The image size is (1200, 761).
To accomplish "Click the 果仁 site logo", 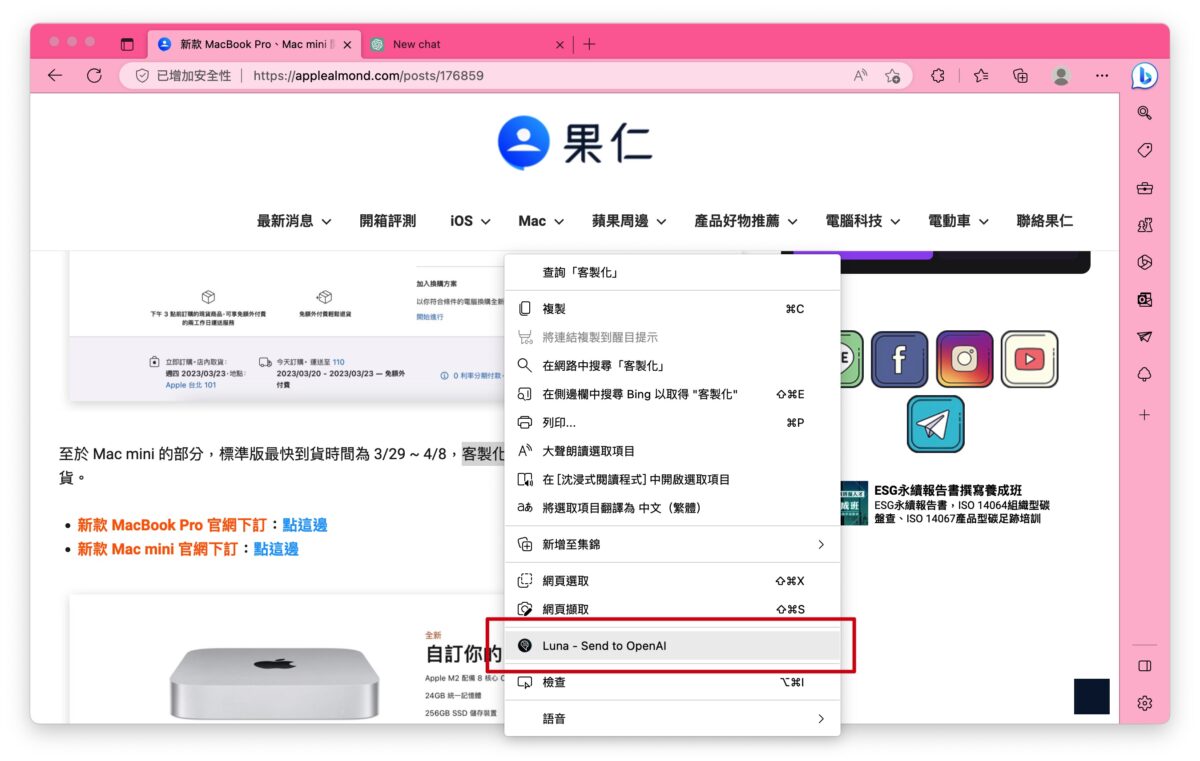I will [574, 144].
